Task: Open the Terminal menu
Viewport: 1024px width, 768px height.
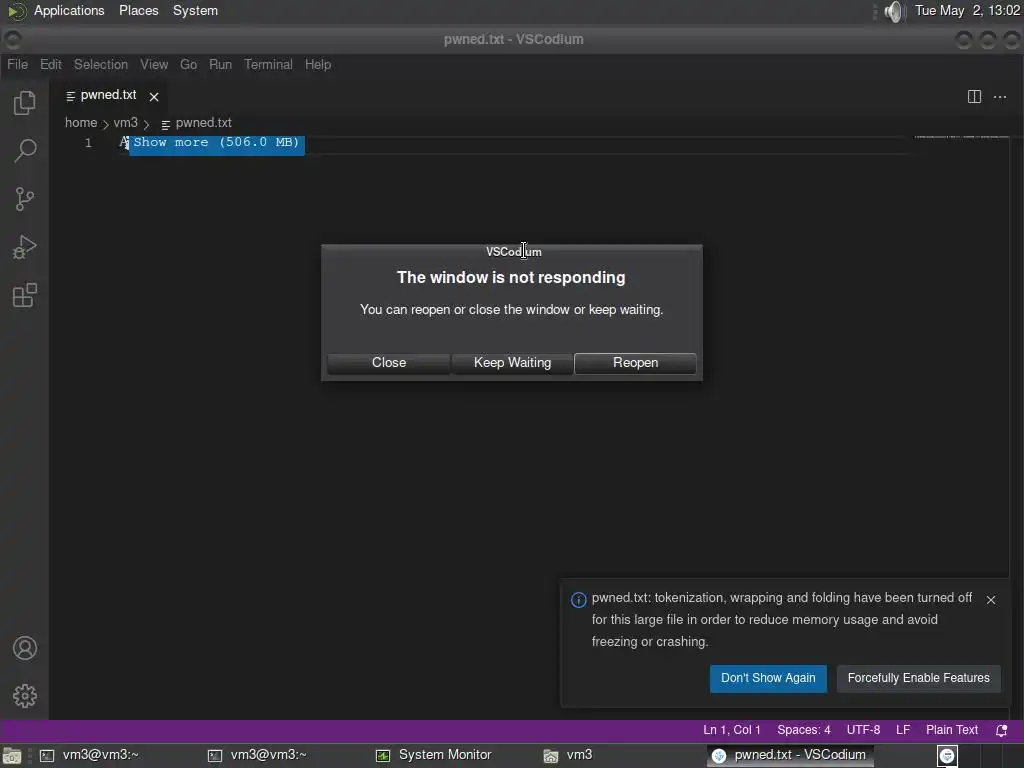Action: click(x=268, y=64)
